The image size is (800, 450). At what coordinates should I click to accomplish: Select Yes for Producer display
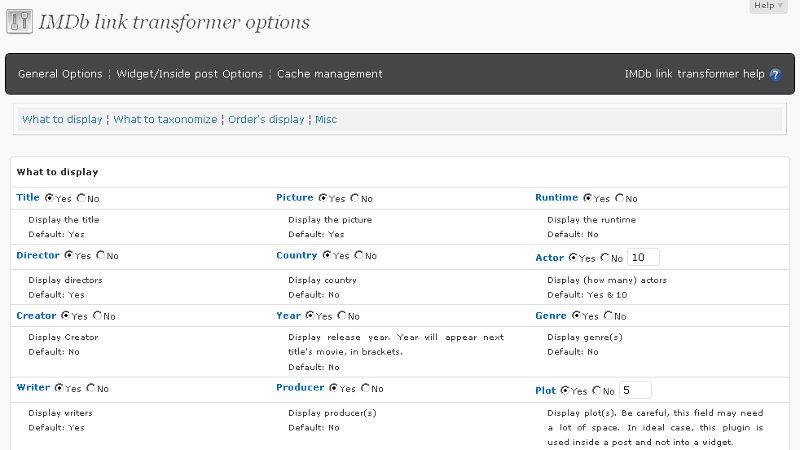[334, 388]
